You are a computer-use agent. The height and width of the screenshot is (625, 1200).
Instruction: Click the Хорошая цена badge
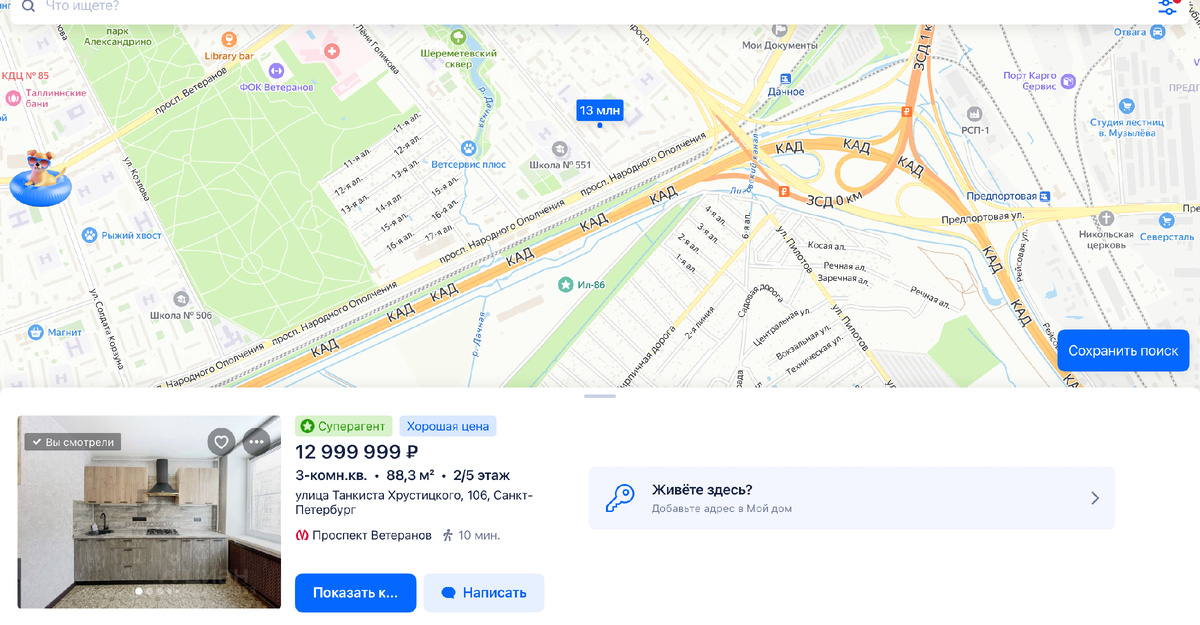pos(448,426)
